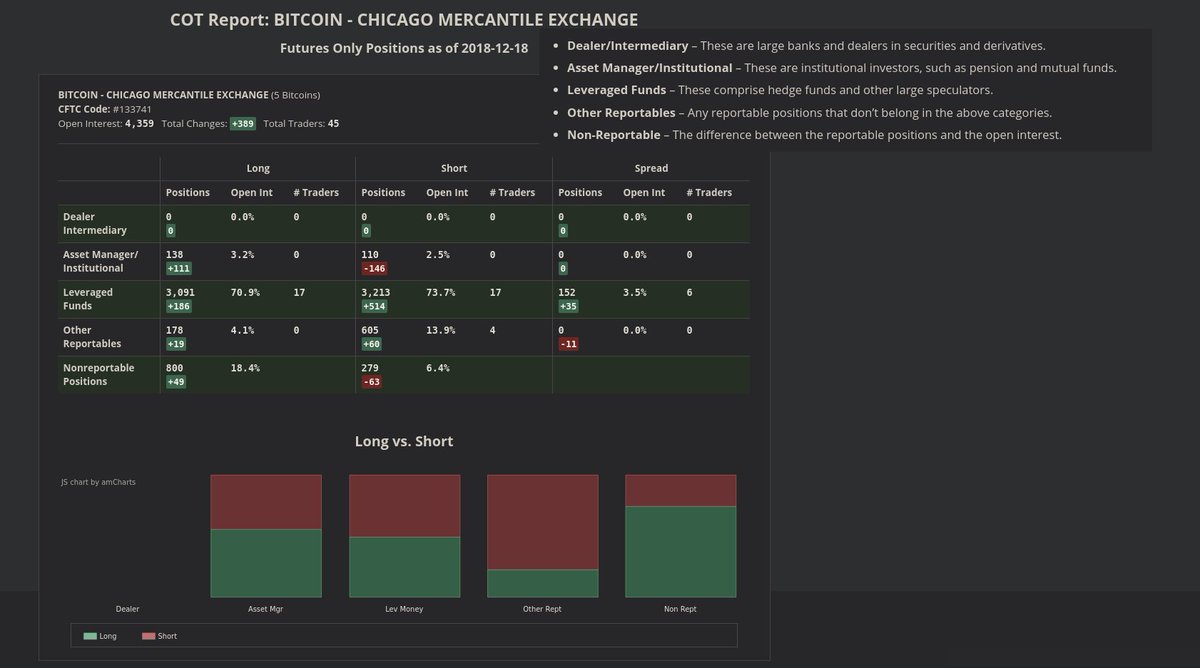
Task: Click the Asset Mgr axis label
Action: pos(265,609)
